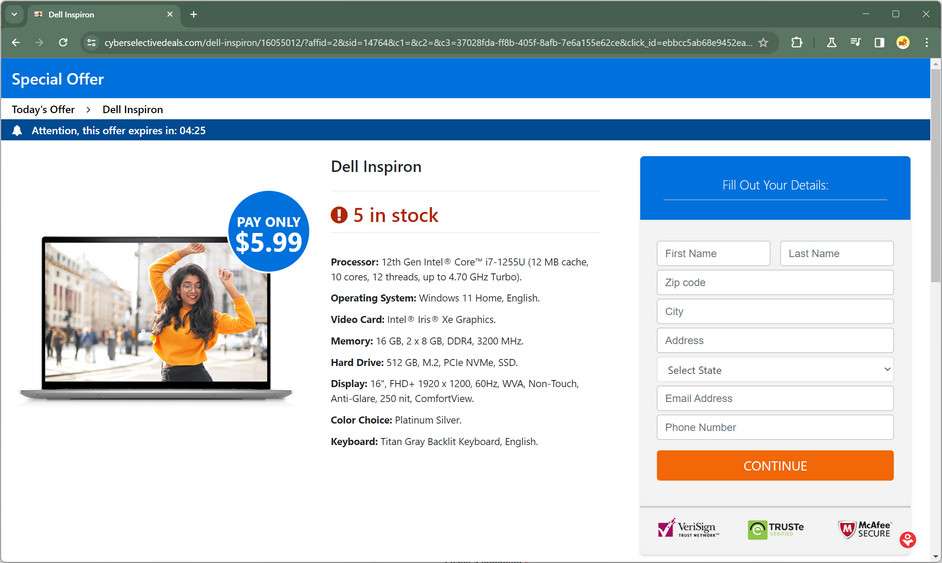Click the Pay Only $5.99 badge
Image resolution: width=942 pixels, height=563 pixels.
269,231
